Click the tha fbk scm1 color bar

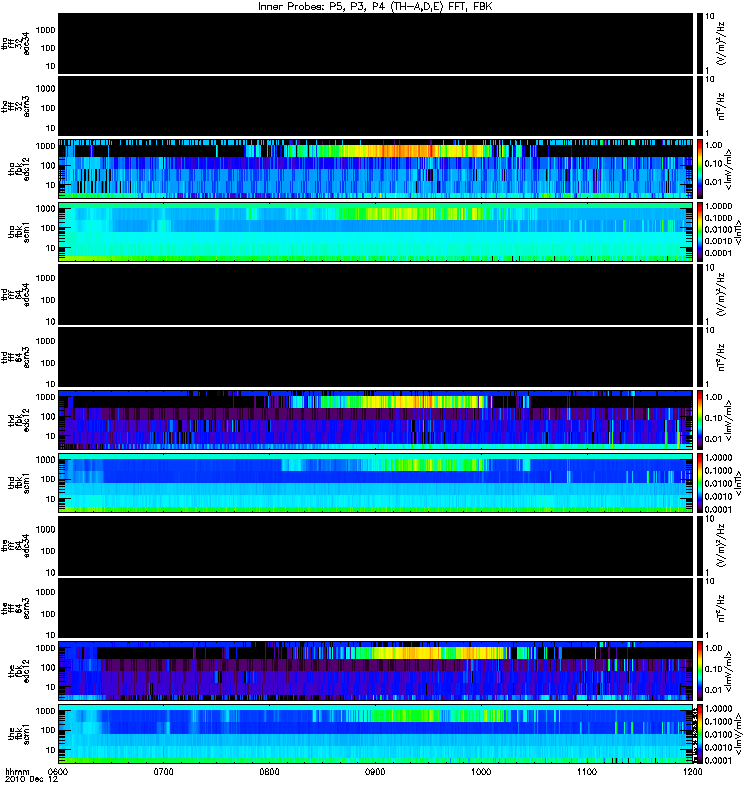[699, 232]
